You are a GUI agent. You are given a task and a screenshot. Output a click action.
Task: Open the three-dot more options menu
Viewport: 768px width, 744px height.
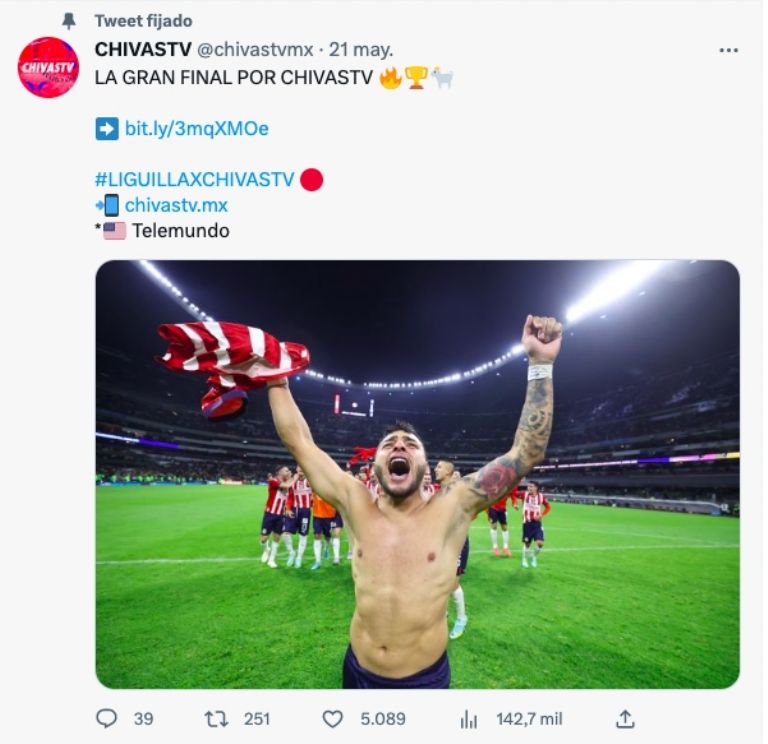coord(729,50)
